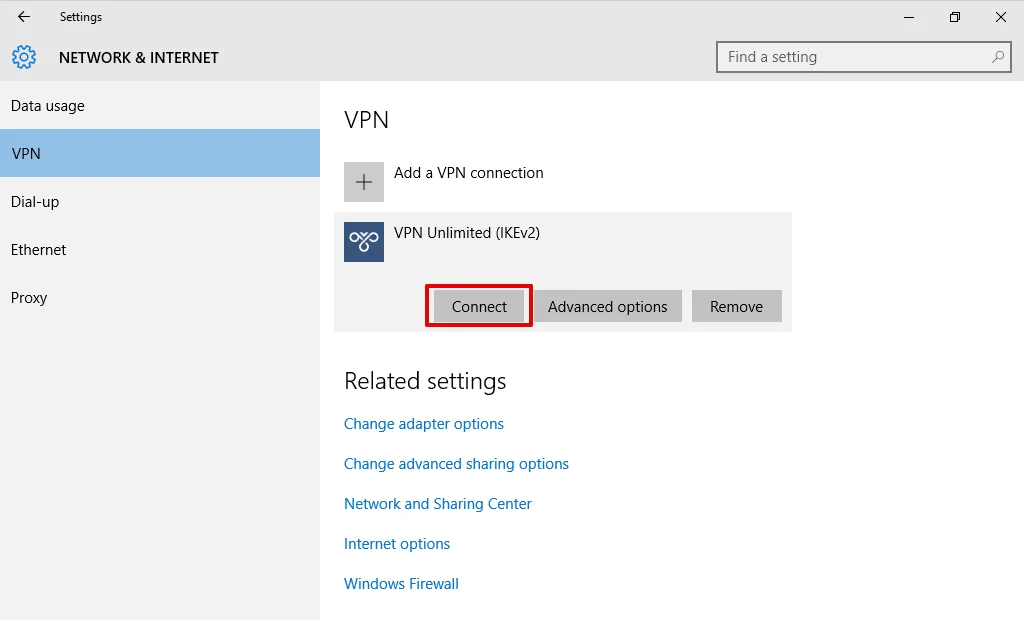The height and width of the screenshot is (620, 1024).
Task: Open Internet options link
Action: click(x=397, y=544)
